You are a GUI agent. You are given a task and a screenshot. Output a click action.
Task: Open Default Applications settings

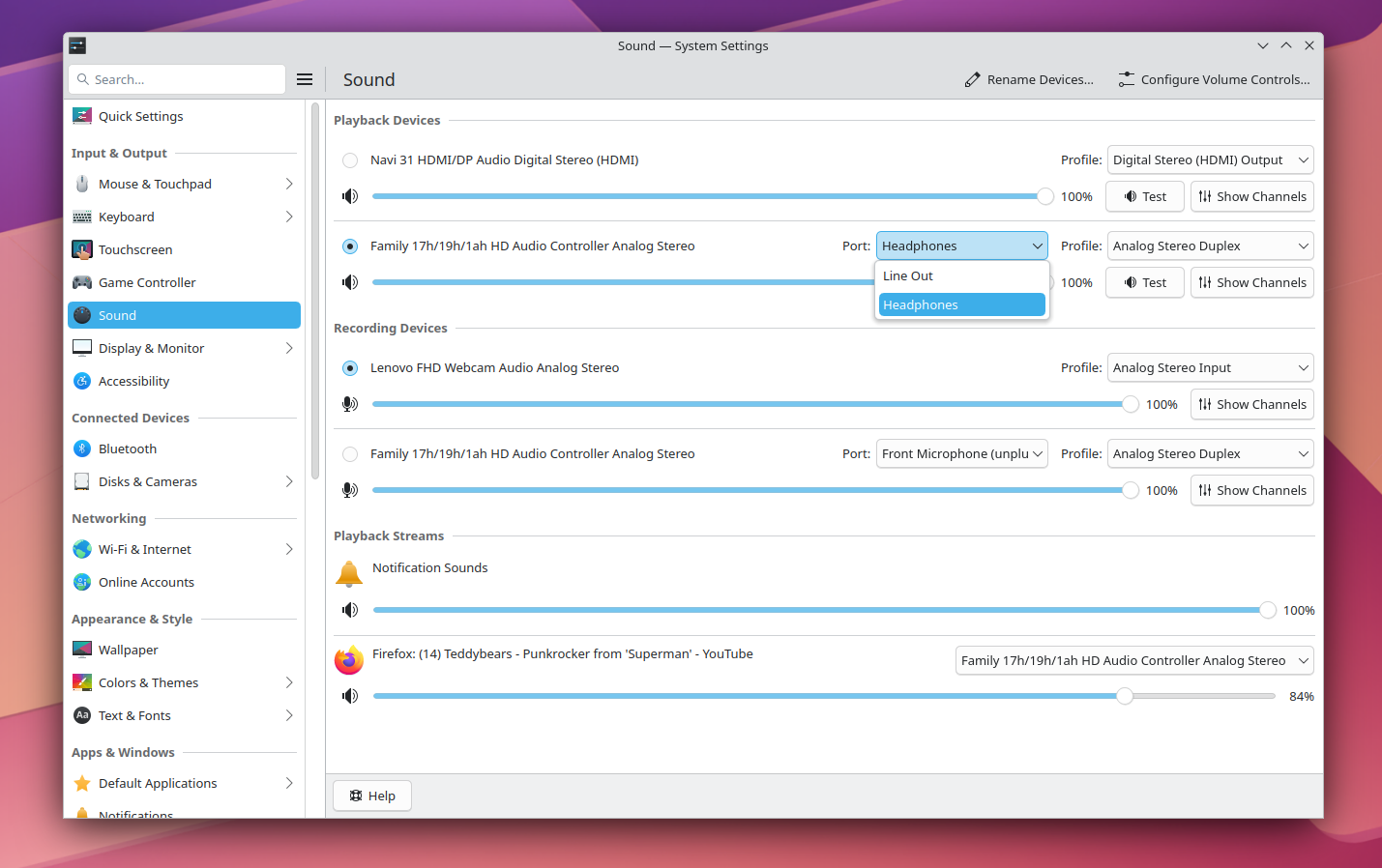tap(184, 783)
